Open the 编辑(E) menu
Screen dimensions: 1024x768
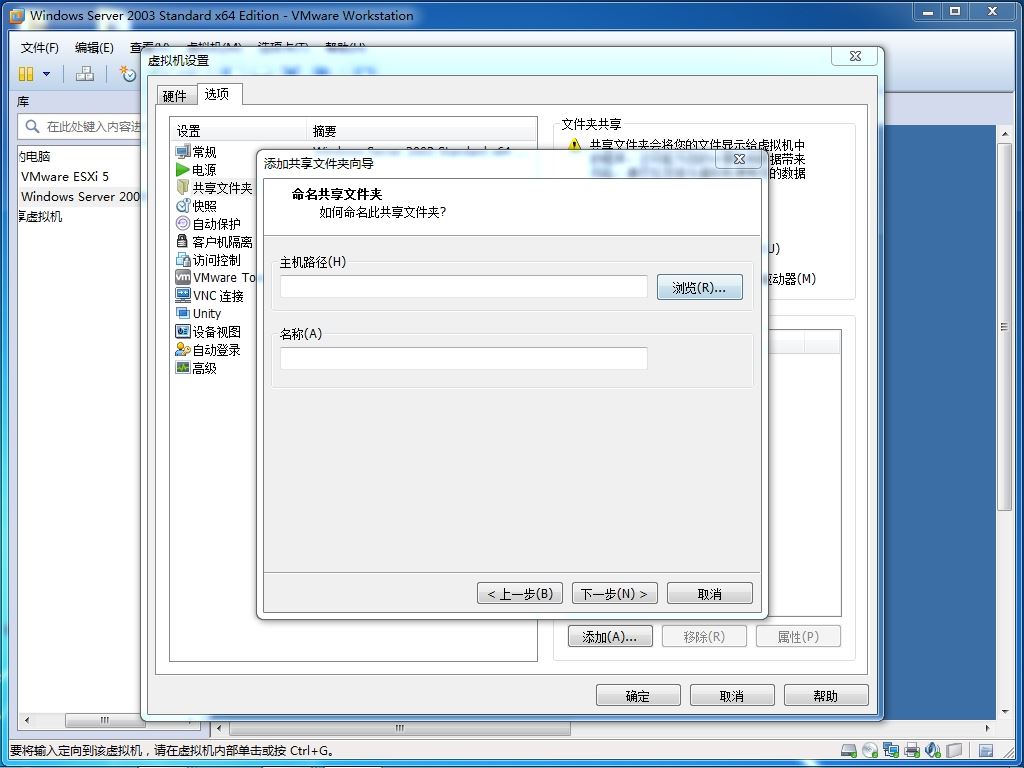tap(94, 48)
